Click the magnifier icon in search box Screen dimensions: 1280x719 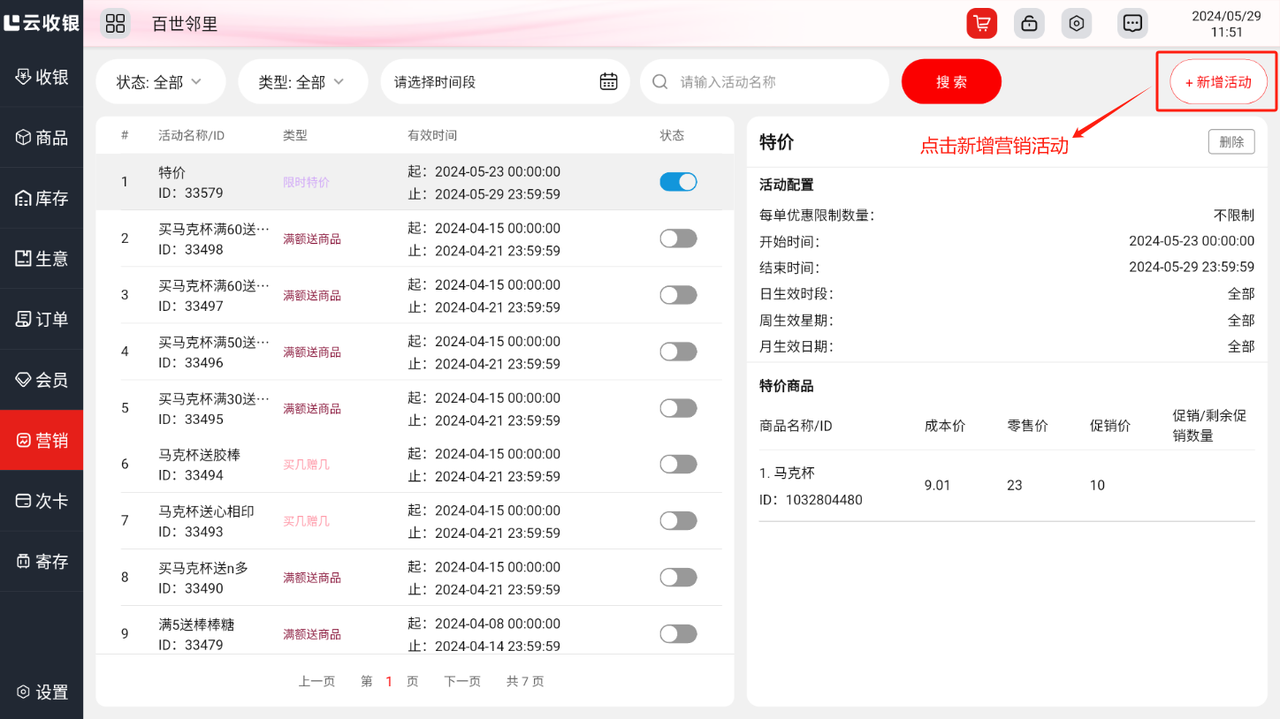tap(660, 82)
